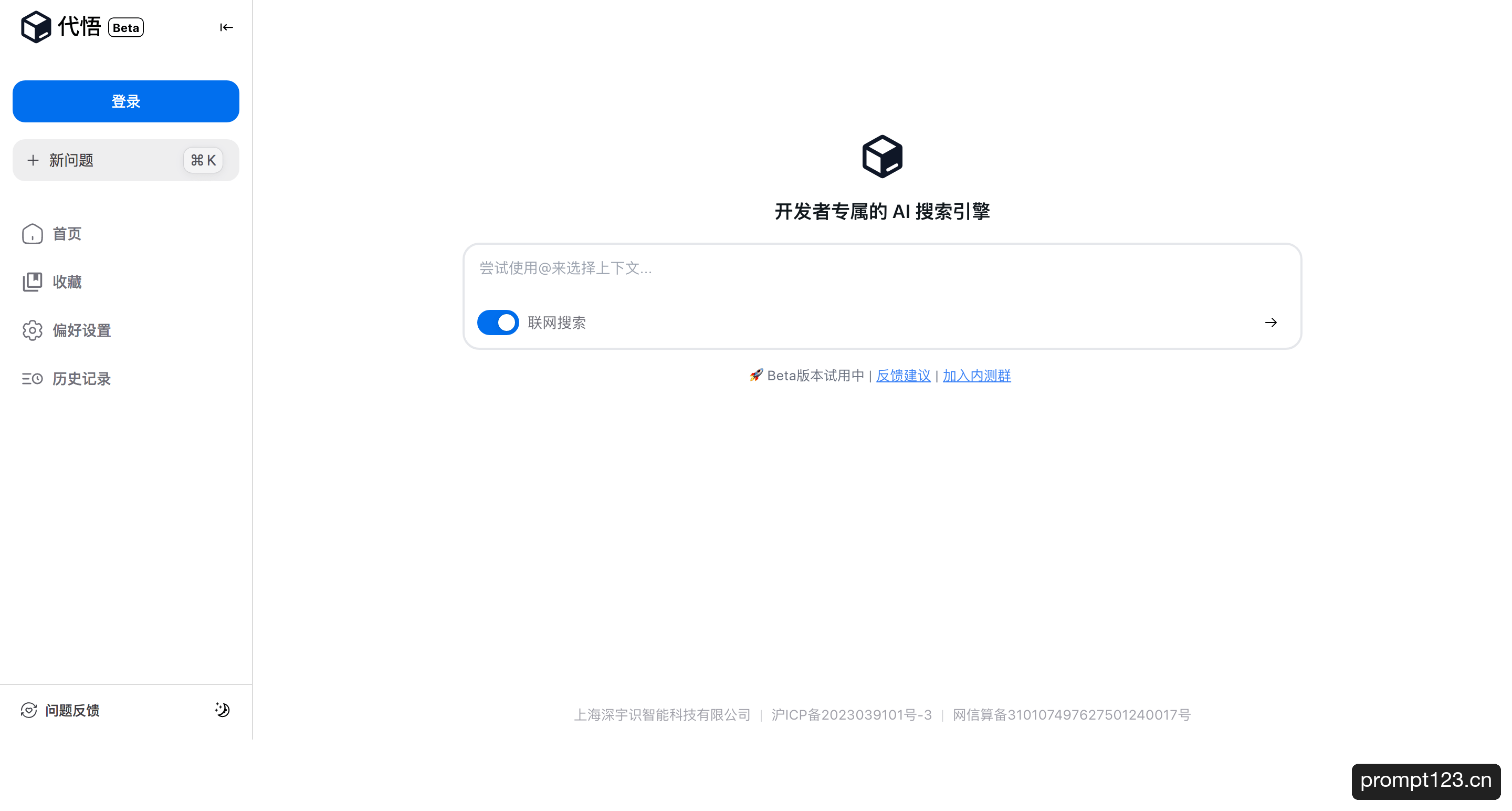This screenshot has width=1512, height=811.
Task: Click the gear icon beside 偏好设置
Action: tap(32, 330)
